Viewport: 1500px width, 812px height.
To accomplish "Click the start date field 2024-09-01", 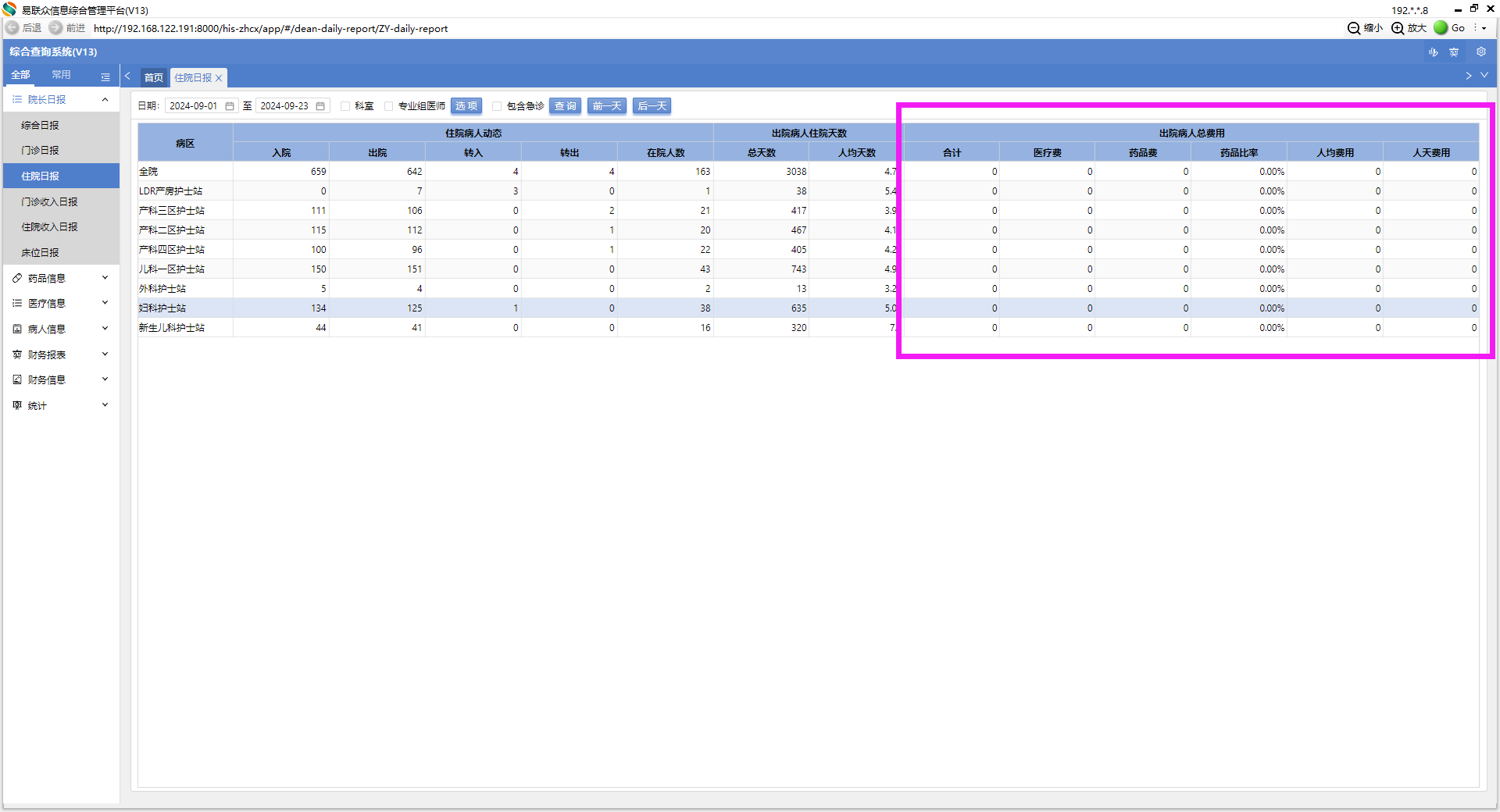I will [x=201, y=106].
